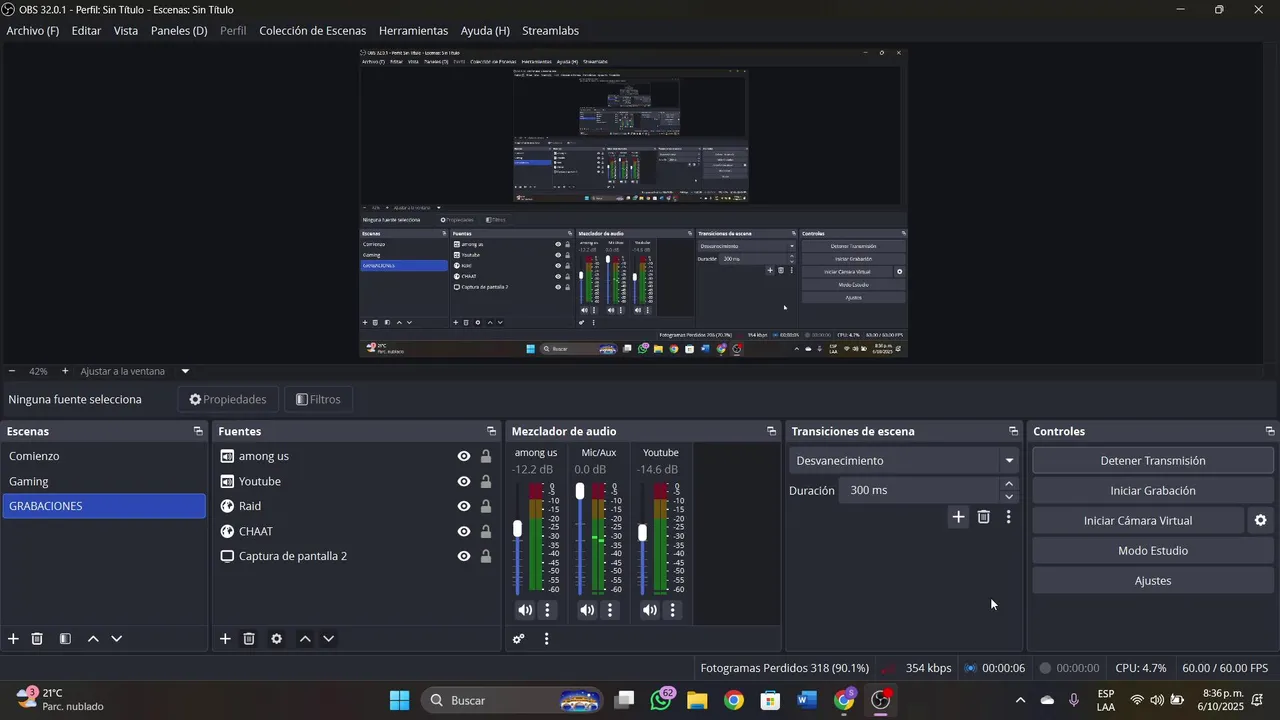The width and height of the screenshot is (1280, 720).
Task: Hide the among us source
Action: click(464, 456)
